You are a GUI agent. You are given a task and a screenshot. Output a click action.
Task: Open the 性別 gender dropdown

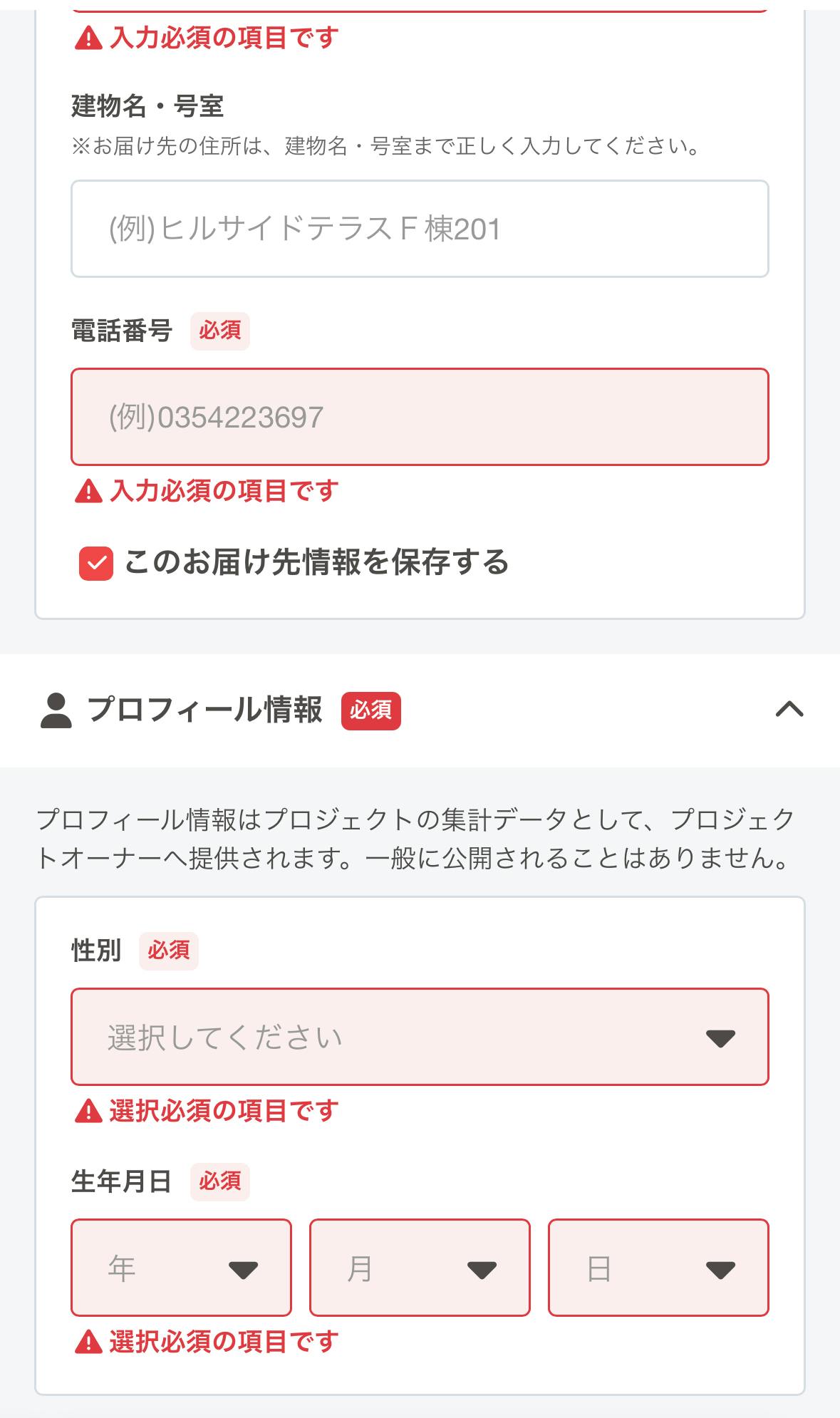(420, 1037)
